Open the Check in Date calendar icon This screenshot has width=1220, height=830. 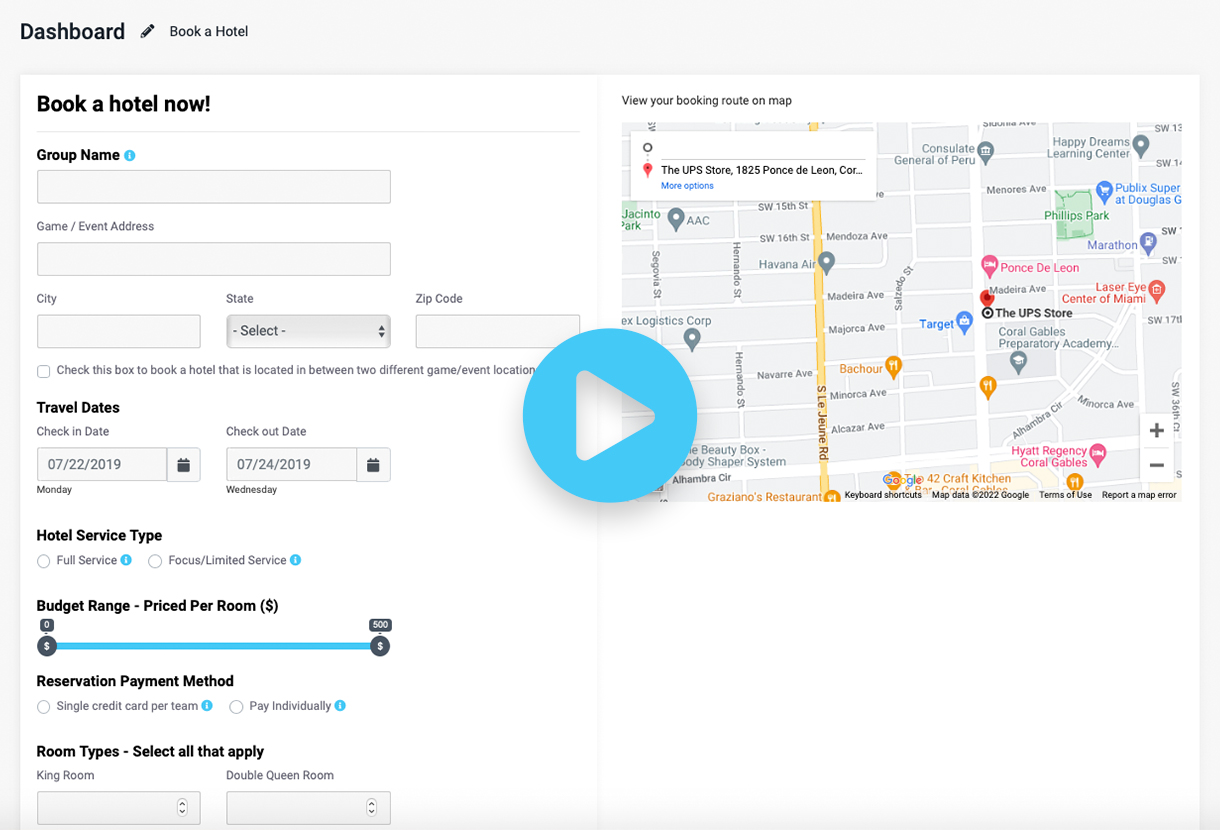point(184,465)
